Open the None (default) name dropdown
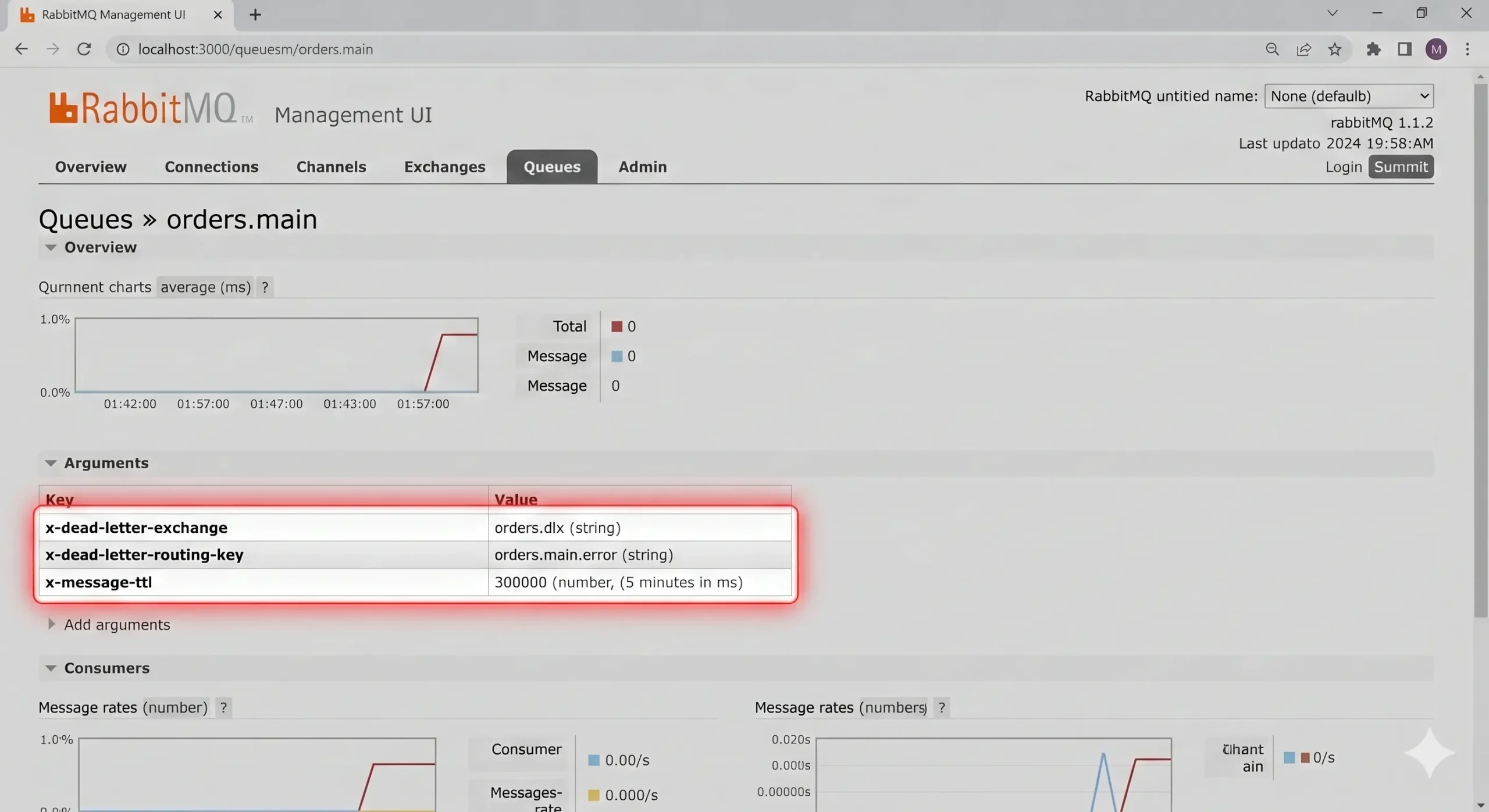Screen dimensions: 1489x812 (x=1349, y=96)
